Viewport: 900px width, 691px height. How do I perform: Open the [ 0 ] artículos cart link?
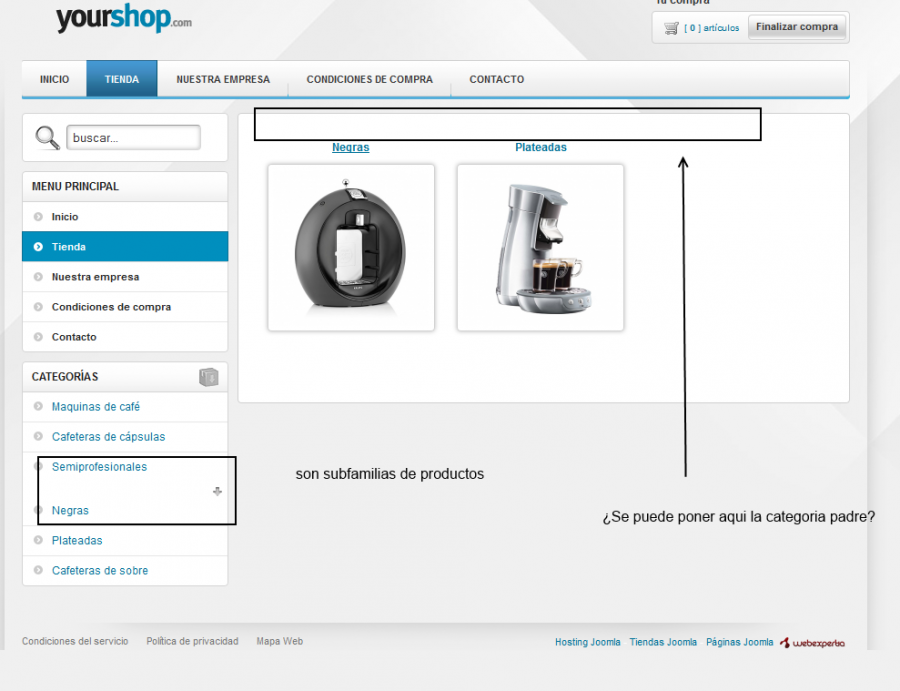pos(712,28)
